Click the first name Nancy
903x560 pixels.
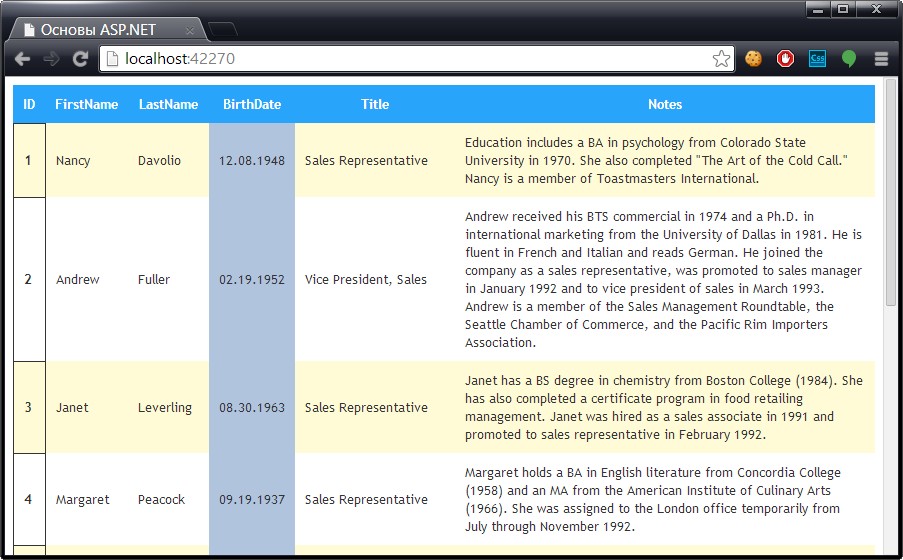pyautogui.click(x=73, y=161)
